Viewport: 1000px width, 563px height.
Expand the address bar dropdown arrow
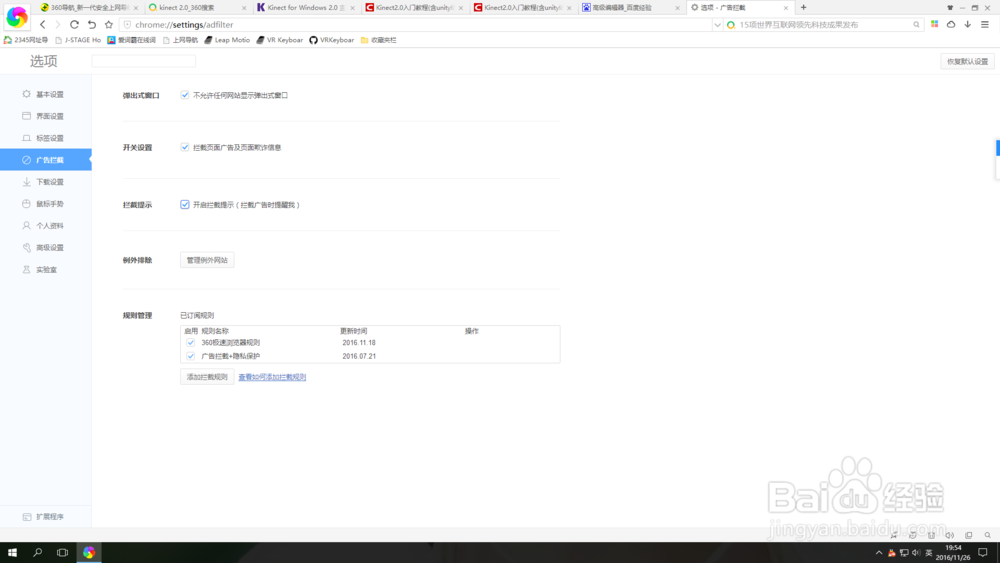717,25
